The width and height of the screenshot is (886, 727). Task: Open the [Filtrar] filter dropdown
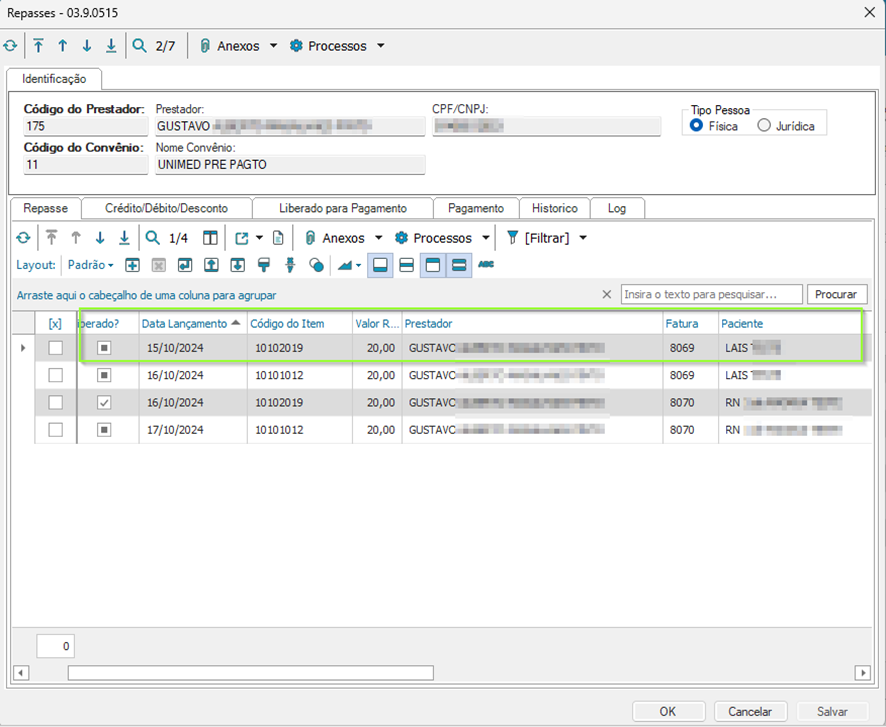[583, 238]
